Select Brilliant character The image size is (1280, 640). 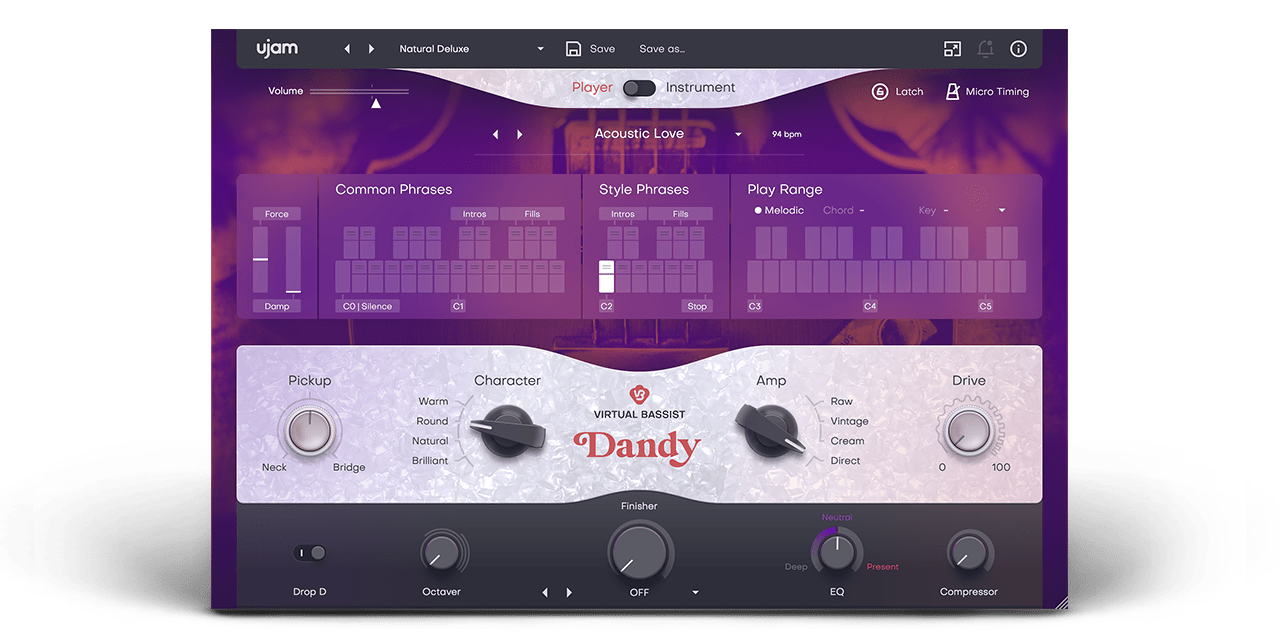[x=430, y=461]
